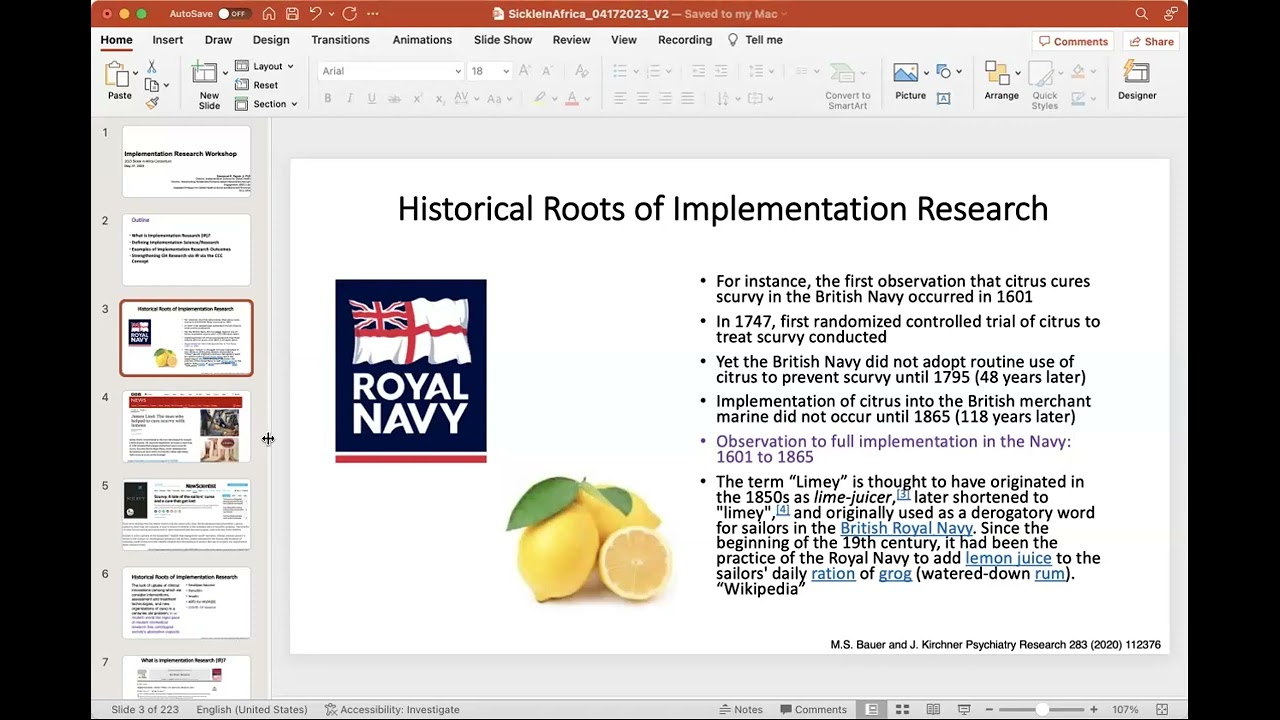Viewport: 1280px width, 720px height.
Task: Switch to the Design tab
Action: pyautogui.click(x=271, y=40)
